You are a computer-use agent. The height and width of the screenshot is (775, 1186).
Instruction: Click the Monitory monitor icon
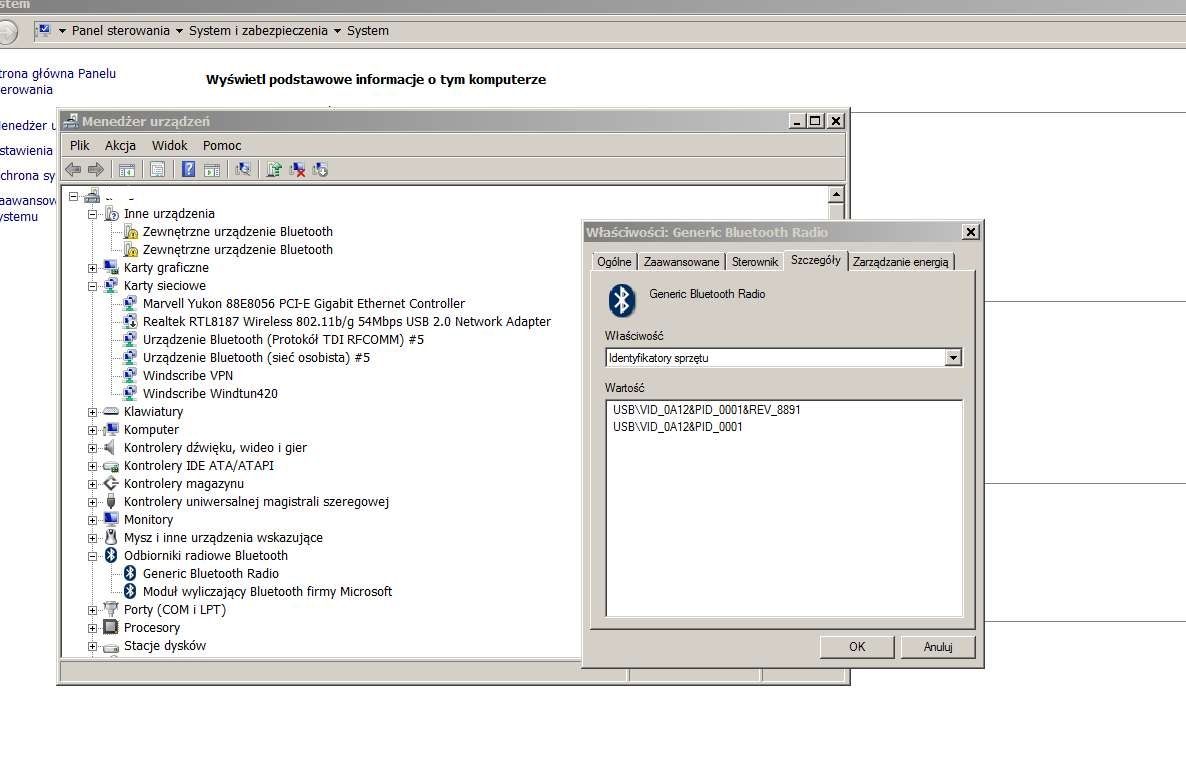tap(111, 519)
